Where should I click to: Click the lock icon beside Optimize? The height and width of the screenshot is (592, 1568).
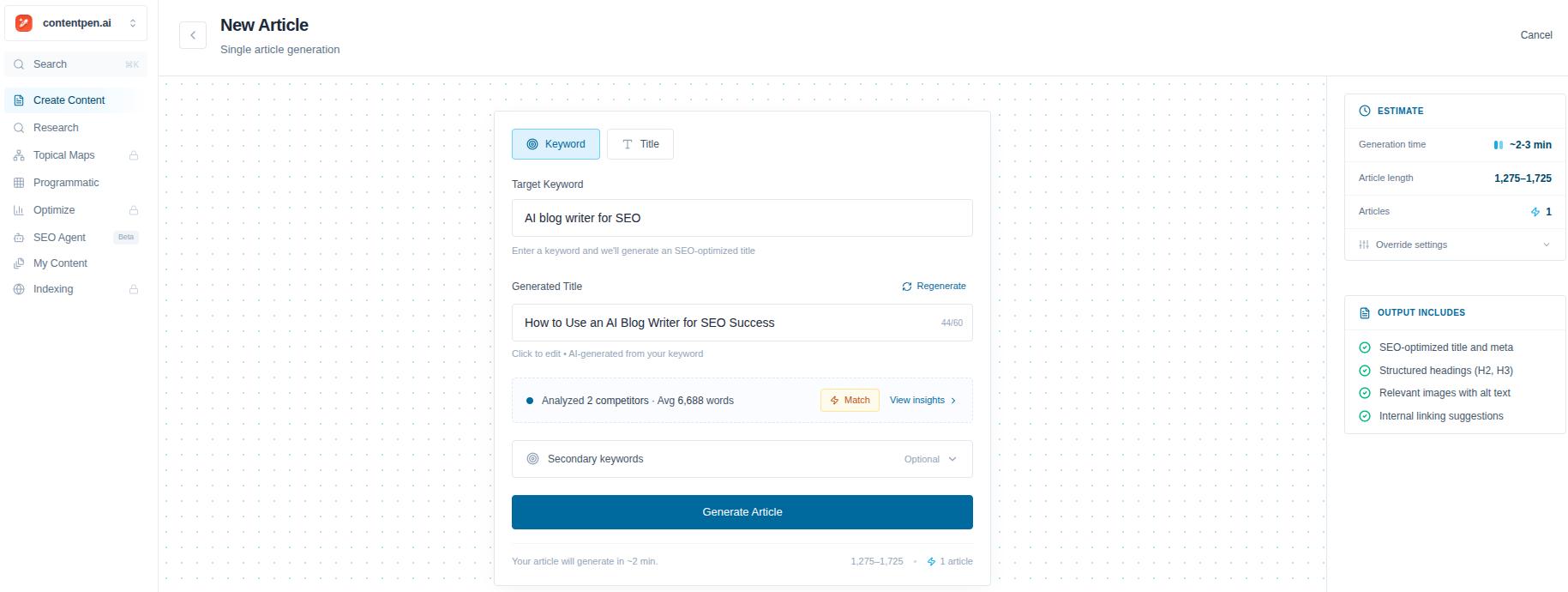tap(134, 210)
